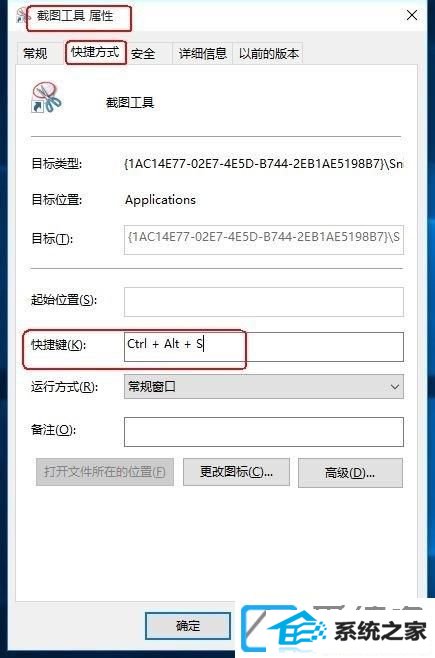Click the 快捷键(K) field showing Ctrl + Alt + S

264,347
